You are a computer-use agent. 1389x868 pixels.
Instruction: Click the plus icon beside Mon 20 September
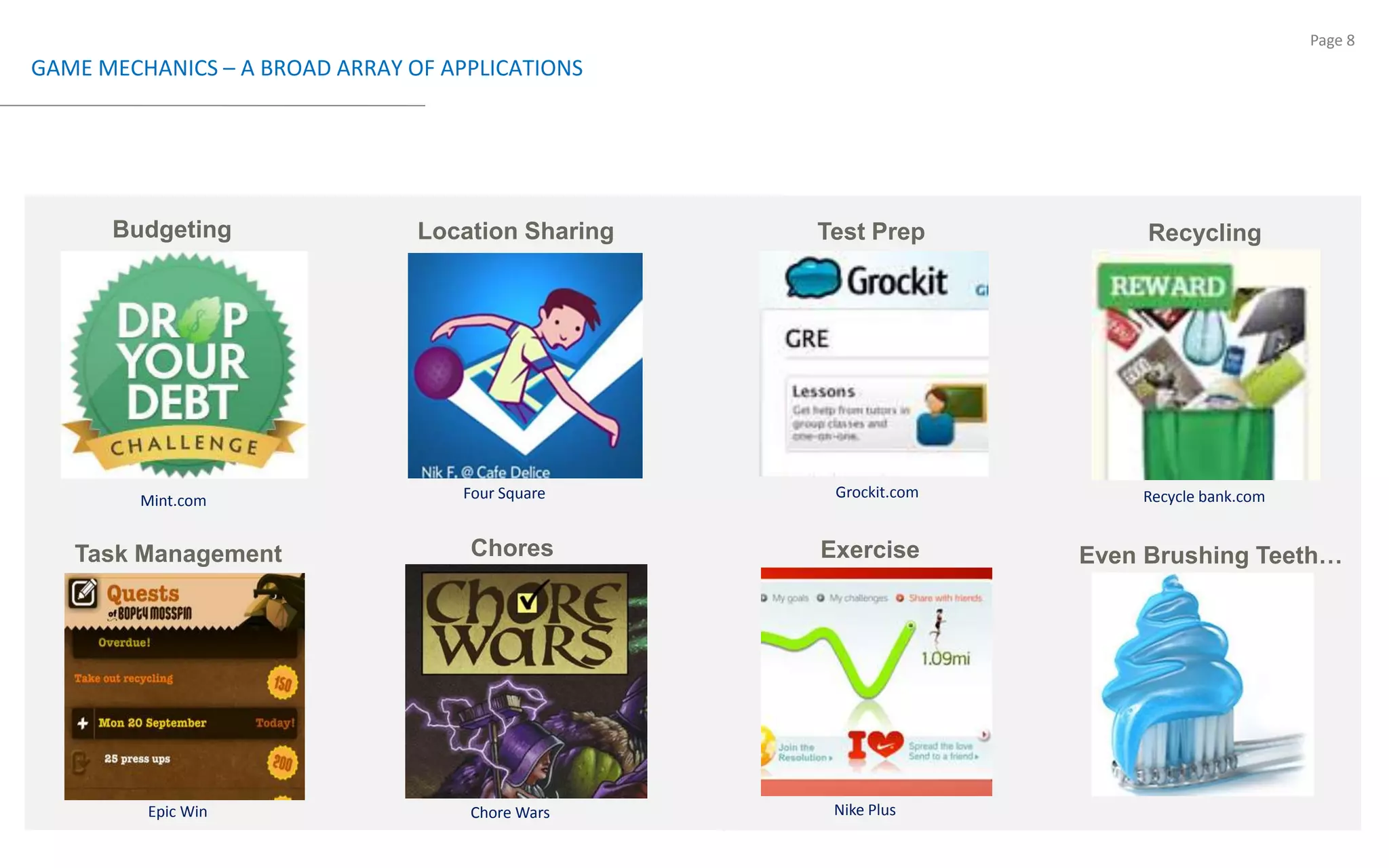click(x=83, y=723)
